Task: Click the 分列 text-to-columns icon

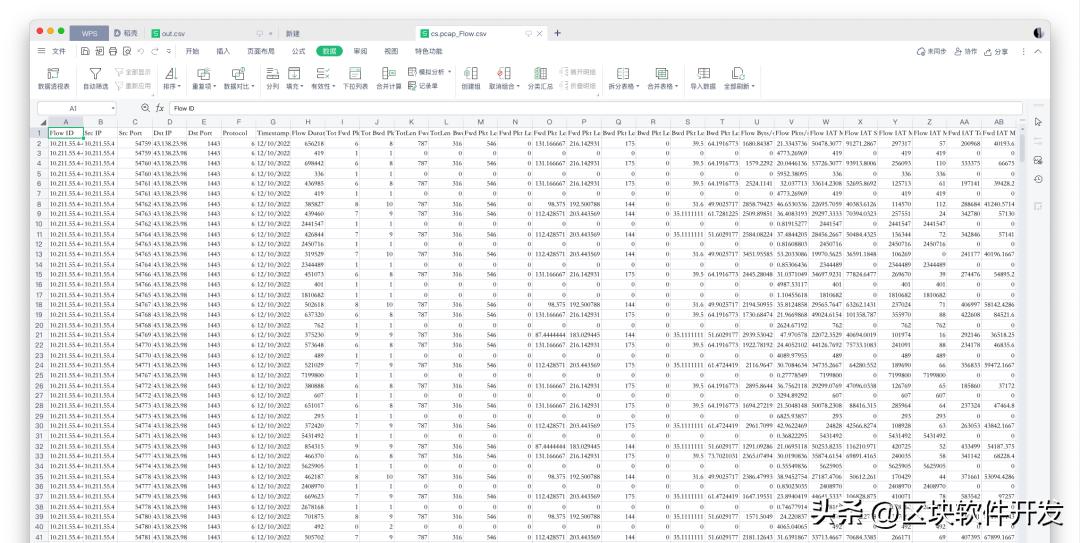Action: (x=272, y=74)
